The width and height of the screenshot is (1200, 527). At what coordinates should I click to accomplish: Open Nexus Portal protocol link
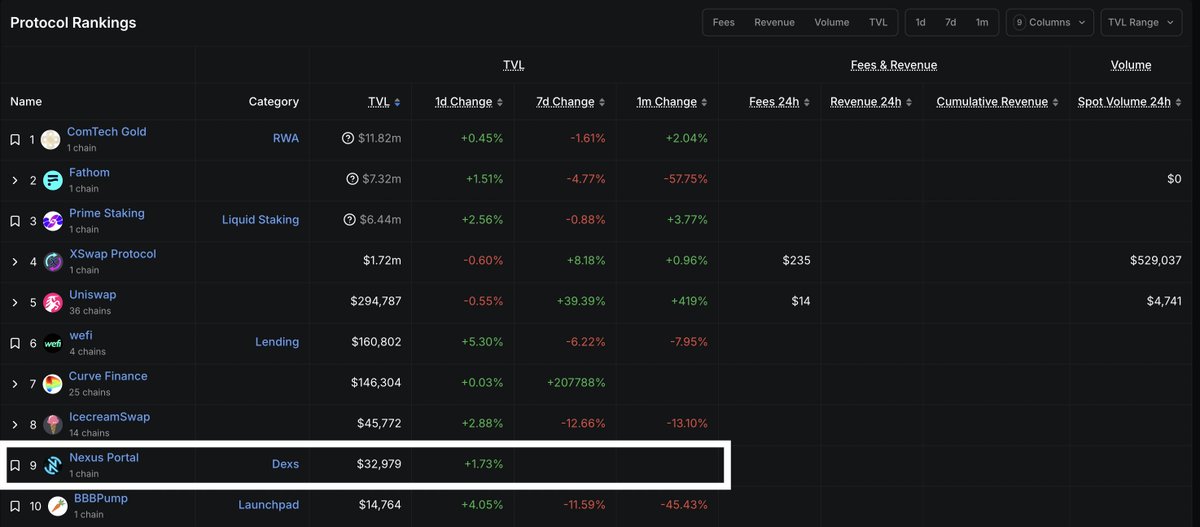[x=104, y=458]
